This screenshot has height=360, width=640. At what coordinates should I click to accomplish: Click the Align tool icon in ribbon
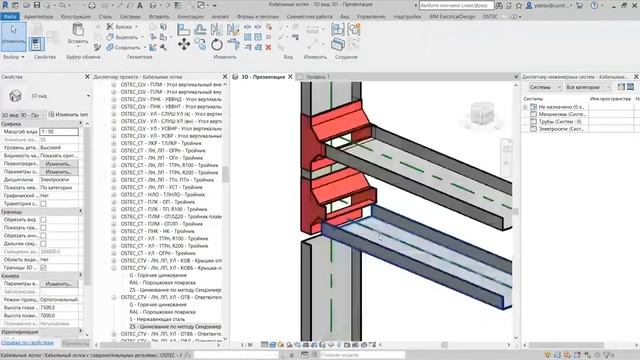(184, 29)
